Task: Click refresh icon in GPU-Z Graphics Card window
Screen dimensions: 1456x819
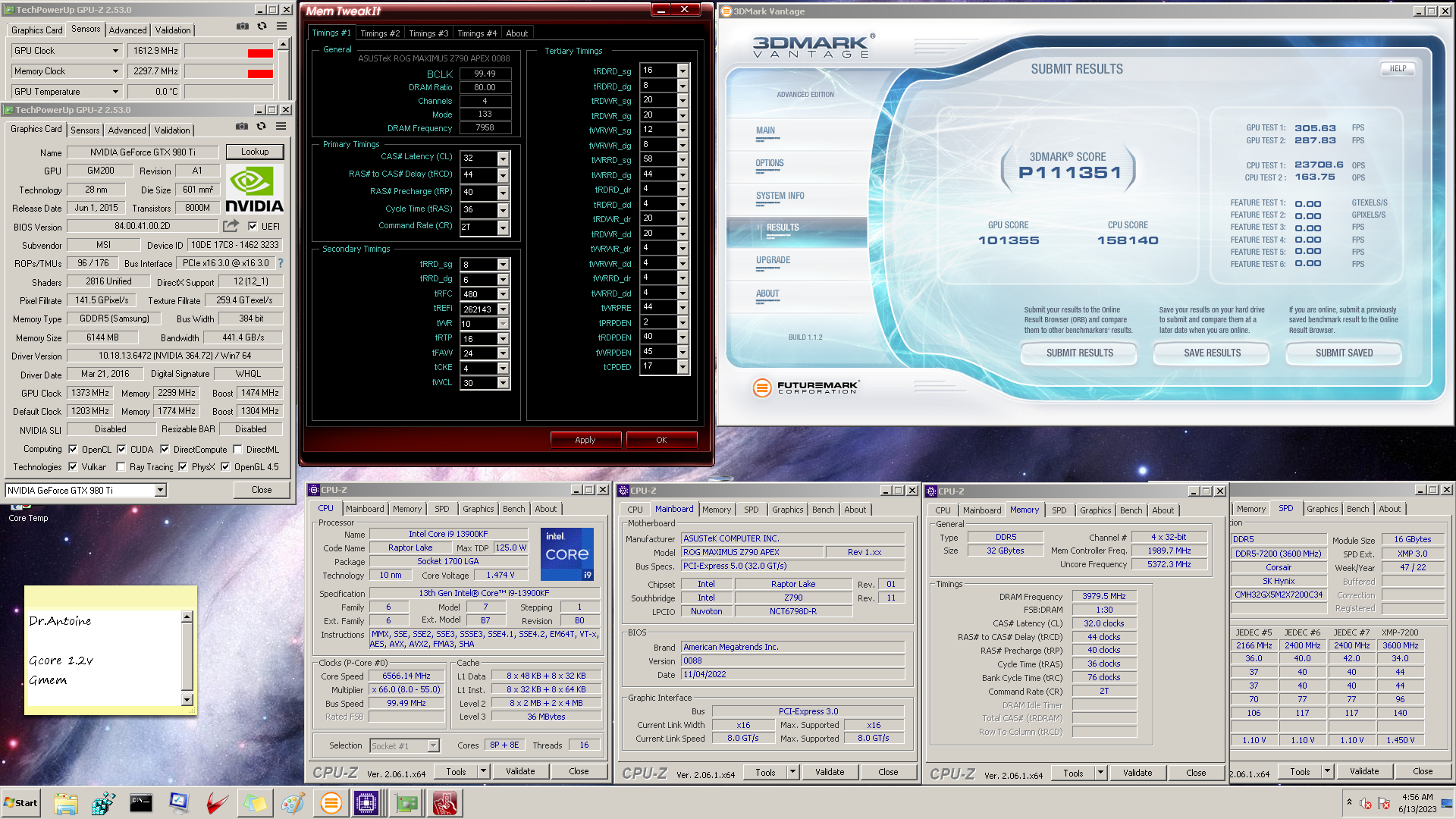Action: pyautogui.click(x=261, y=127)
